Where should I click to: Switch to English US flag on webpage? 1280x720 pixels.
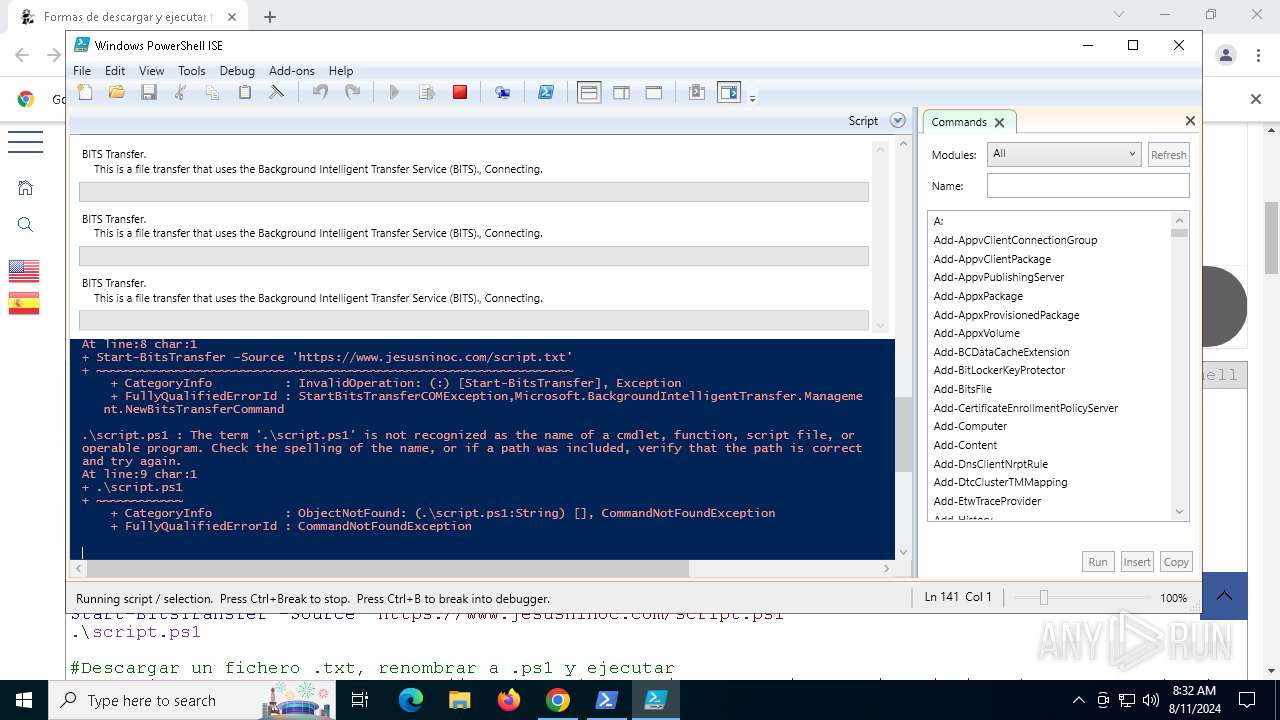(x=24, y=271)
